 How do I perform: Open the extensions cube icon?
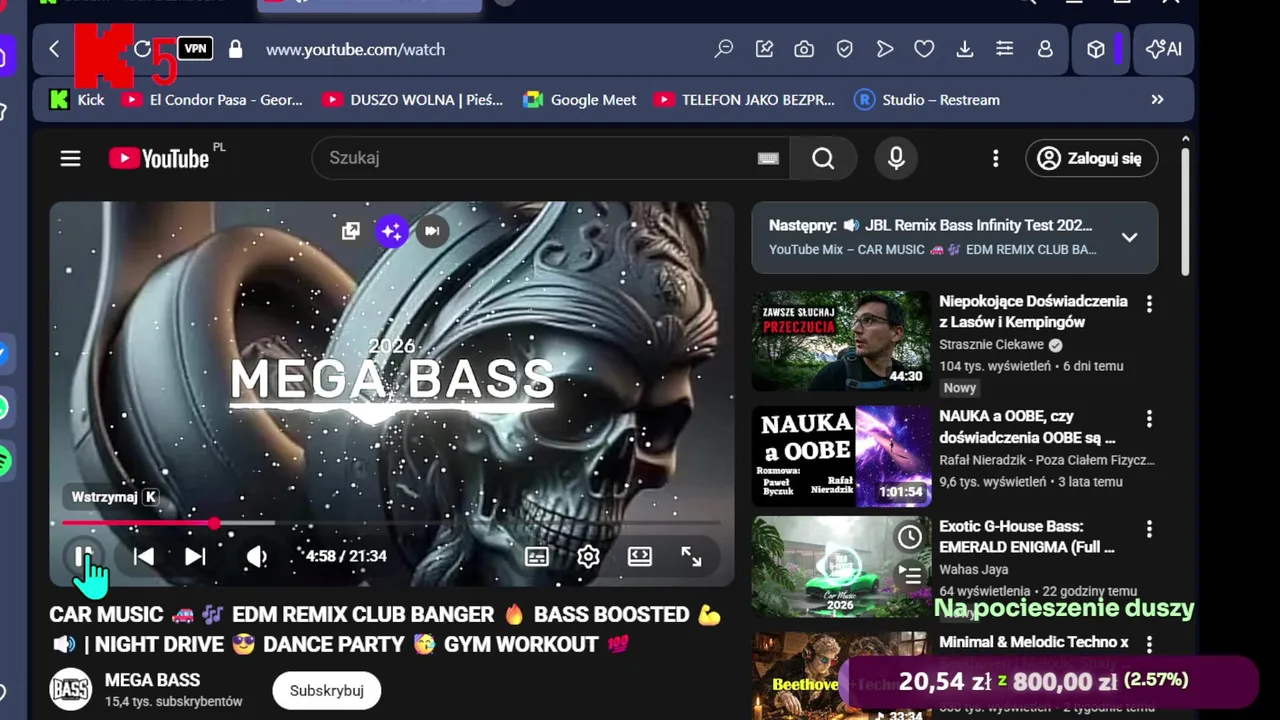click(x=1096, y=49)
